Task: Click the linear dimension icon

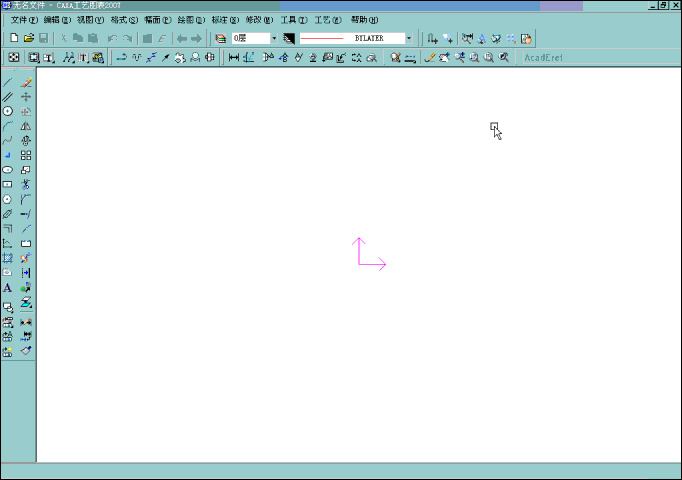Action: [234, 57]
